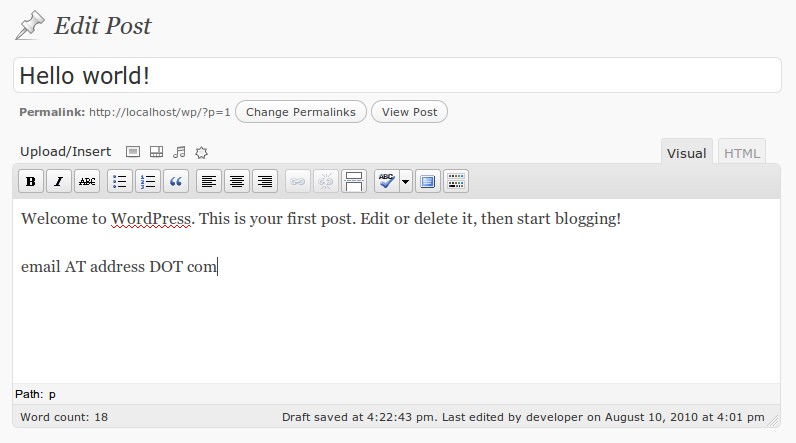Click the Edit Post heading
This screenshot has height=443, width=796.
tap(103, 25)
